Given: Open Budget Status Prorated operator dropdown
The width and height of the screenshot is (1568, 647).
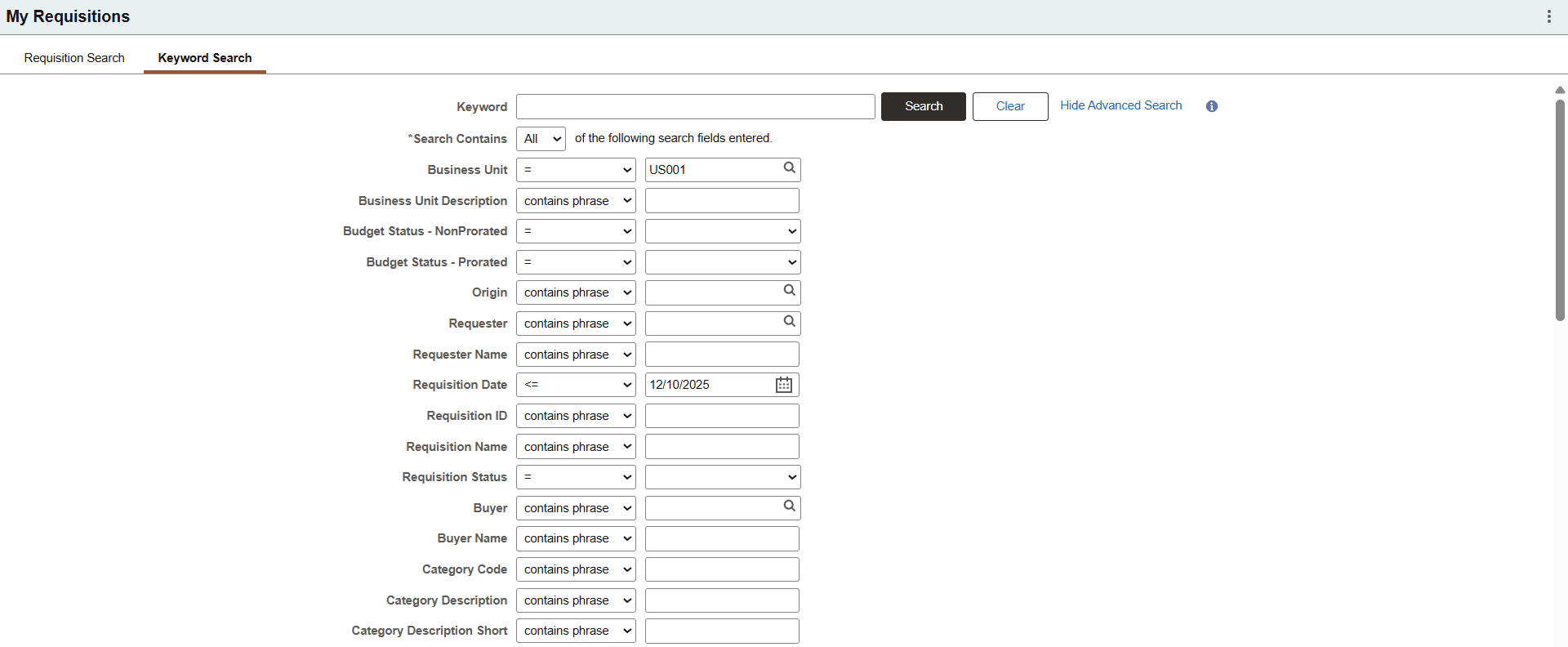Looking at the screenshot, I should point(576,262).
